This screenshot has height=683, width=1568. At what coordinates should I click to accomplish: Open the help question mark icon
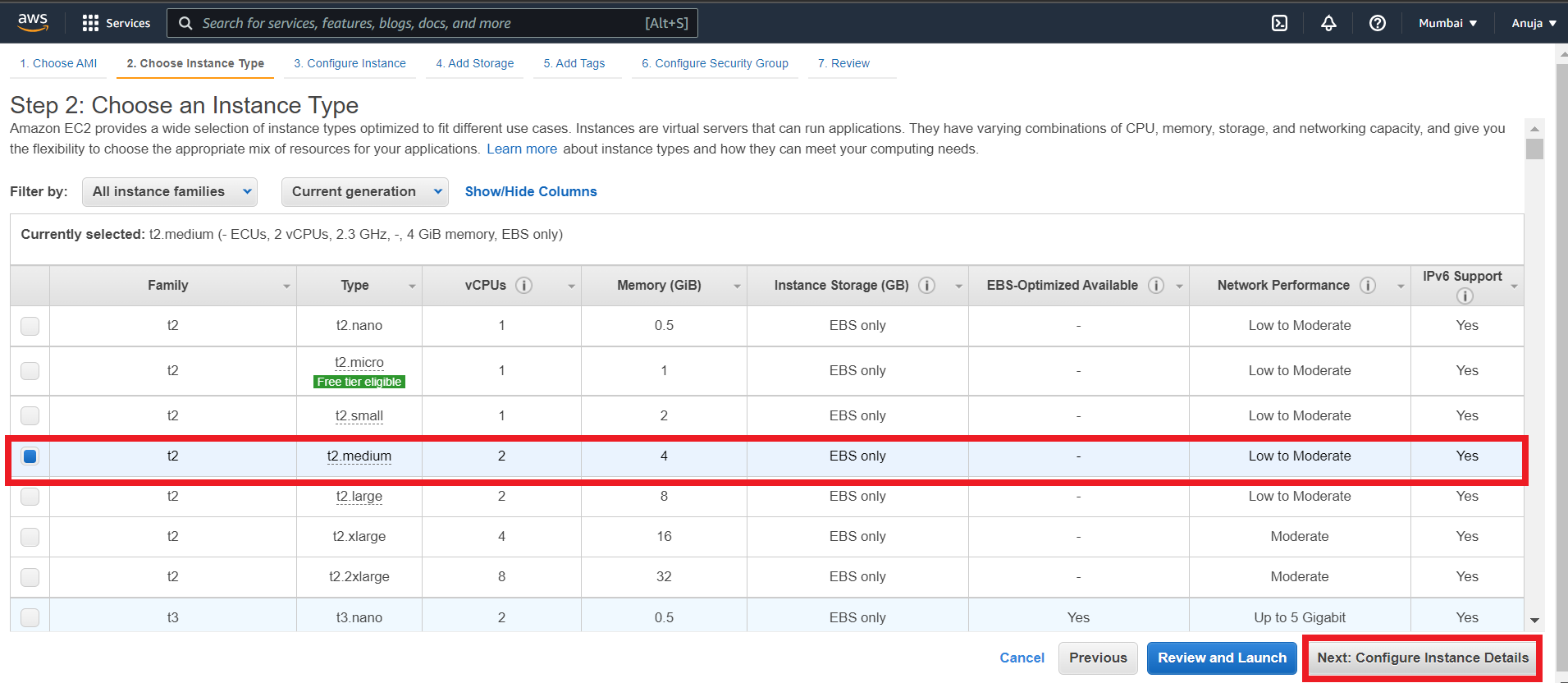[1378, 23]
